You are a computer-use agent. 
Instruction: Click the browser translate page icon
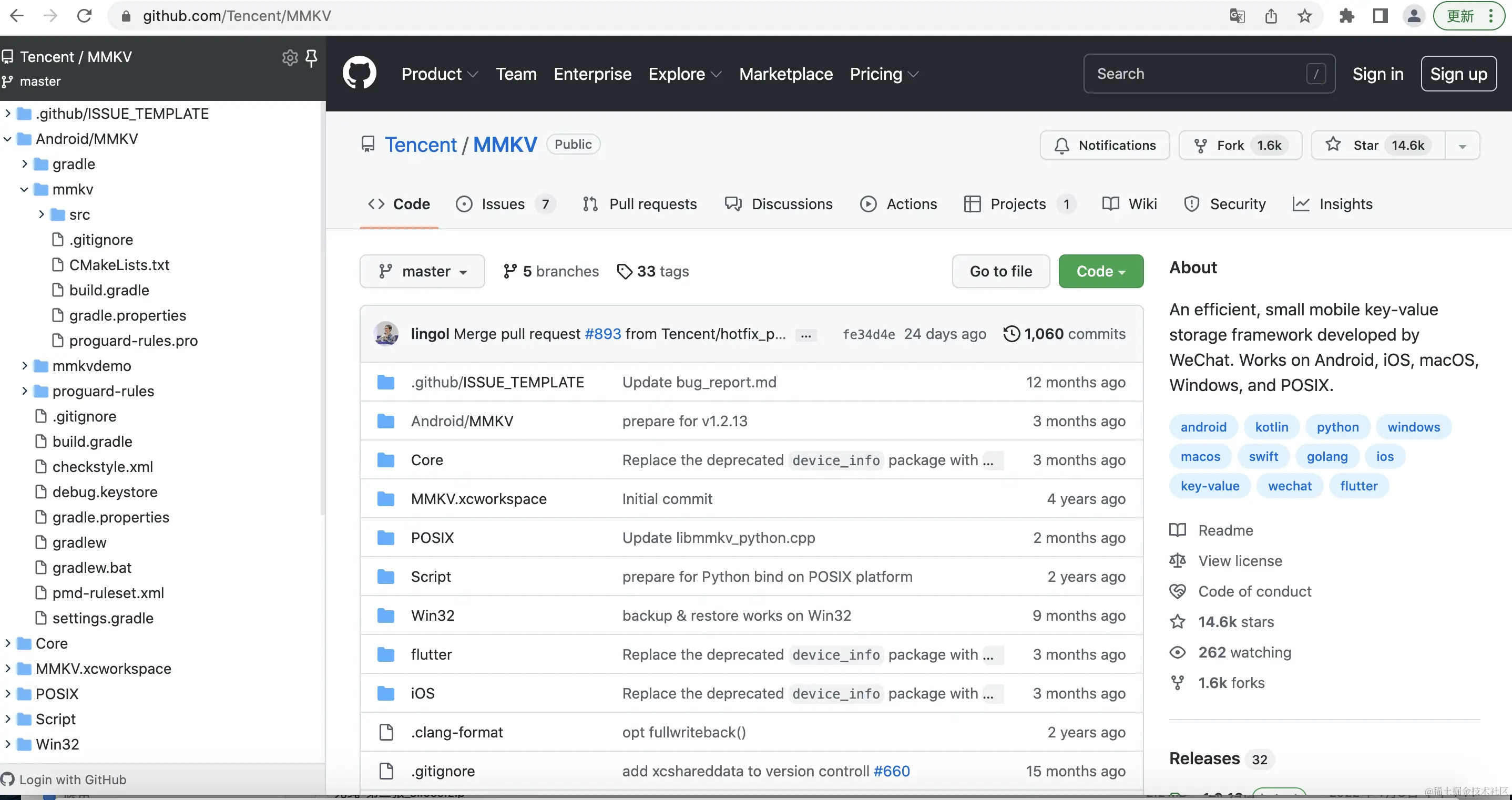coord(1237,16)
